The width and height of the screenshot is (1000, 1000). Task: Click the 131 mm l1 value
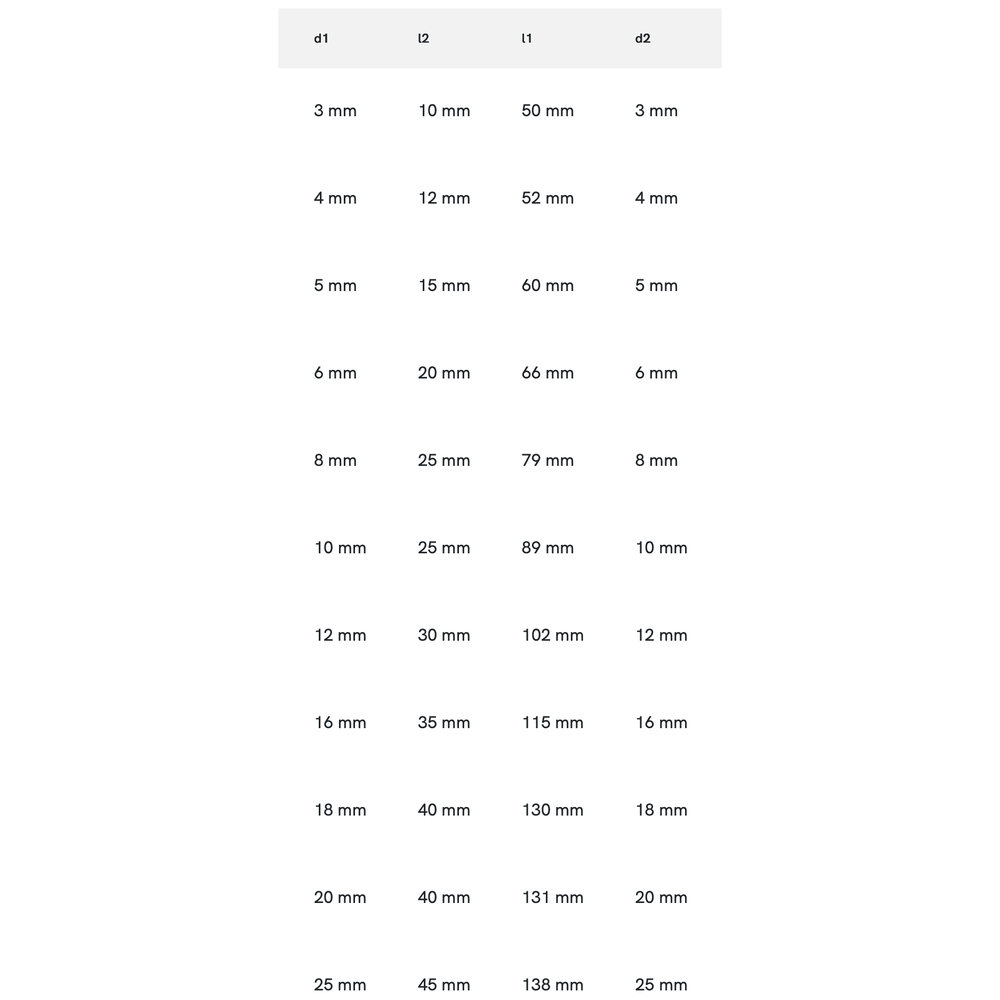point(553,898)
